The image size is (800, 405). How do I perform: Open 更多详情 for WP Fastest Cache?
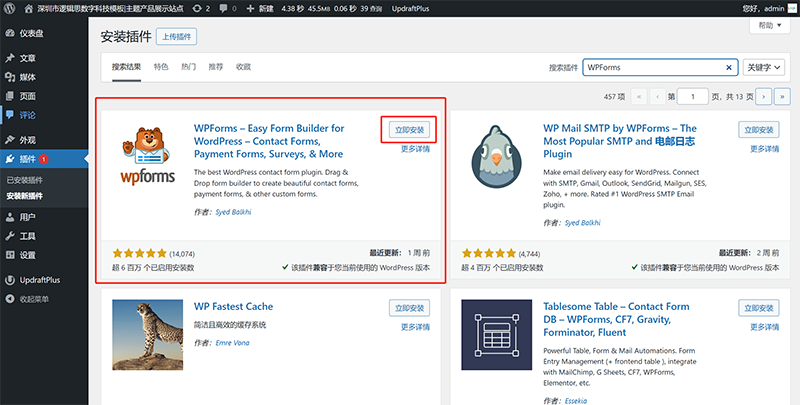(415, 327)
